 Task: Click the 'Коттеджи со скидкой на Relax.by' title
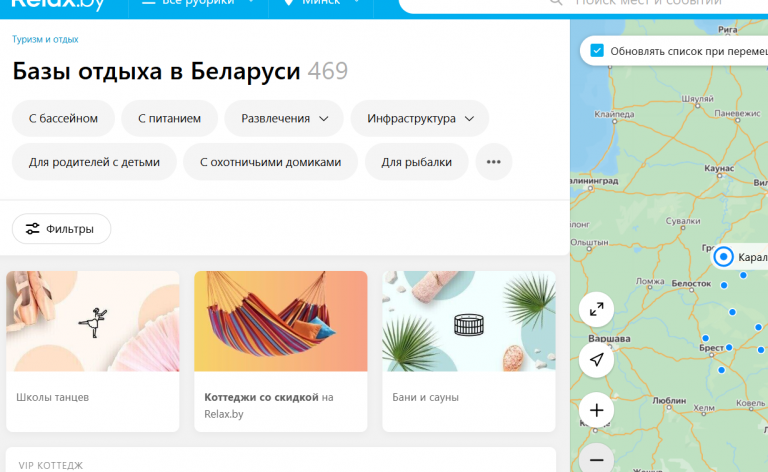(269, 405)
